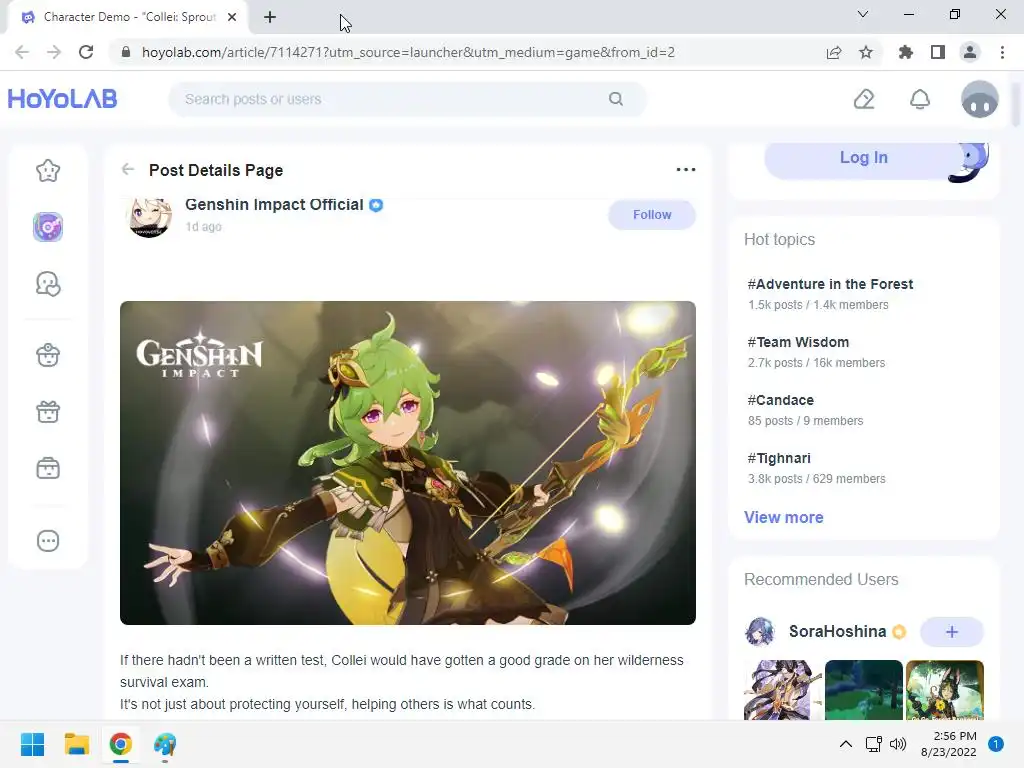Open a new browser tab
Image resolution: width=1024 pixels, height=768 pixels.
(x=270, y=18)
